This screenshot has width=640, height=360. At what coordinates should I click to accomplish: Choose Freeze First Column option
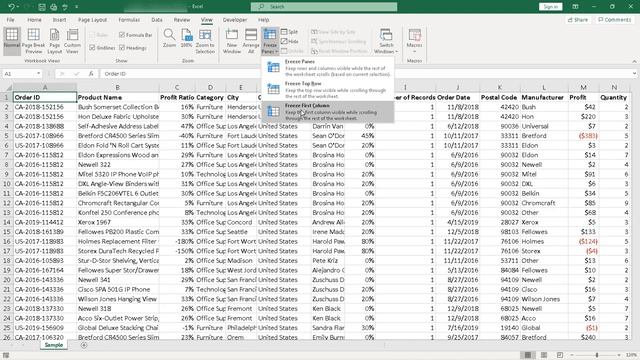pyautogui.click(x=328, y=112)
